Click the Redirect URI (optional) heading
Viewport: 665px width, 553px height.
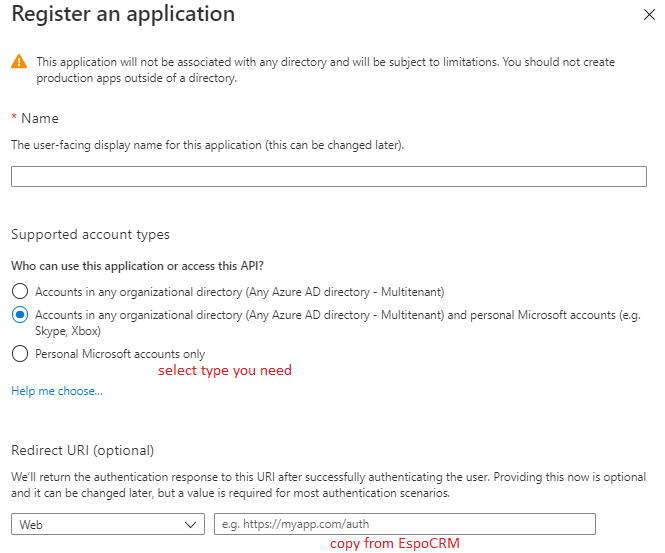coord(82,451)
